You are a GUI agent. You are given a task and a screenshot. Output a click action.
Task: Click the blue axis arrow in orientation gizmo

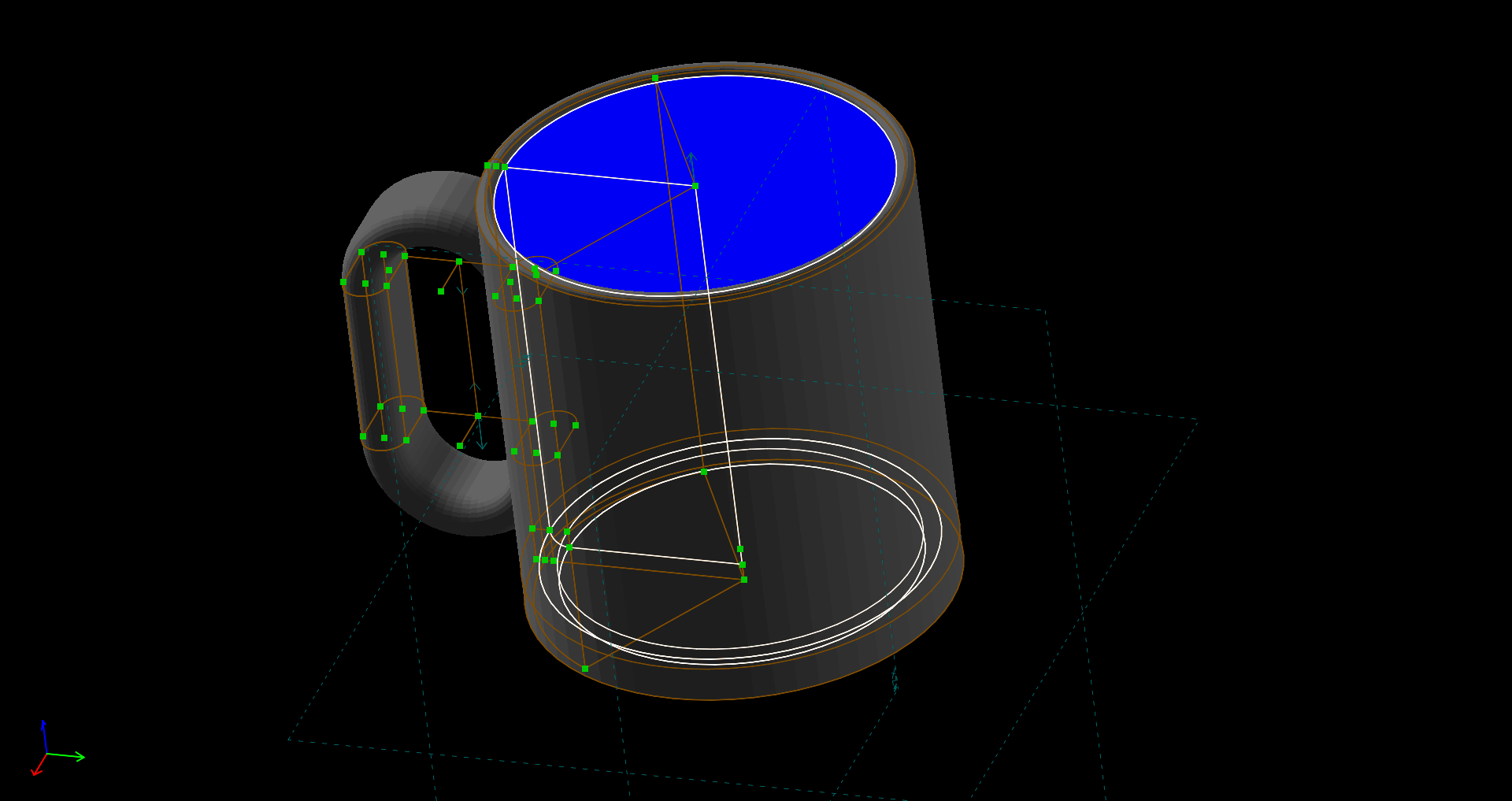[43, 727]
